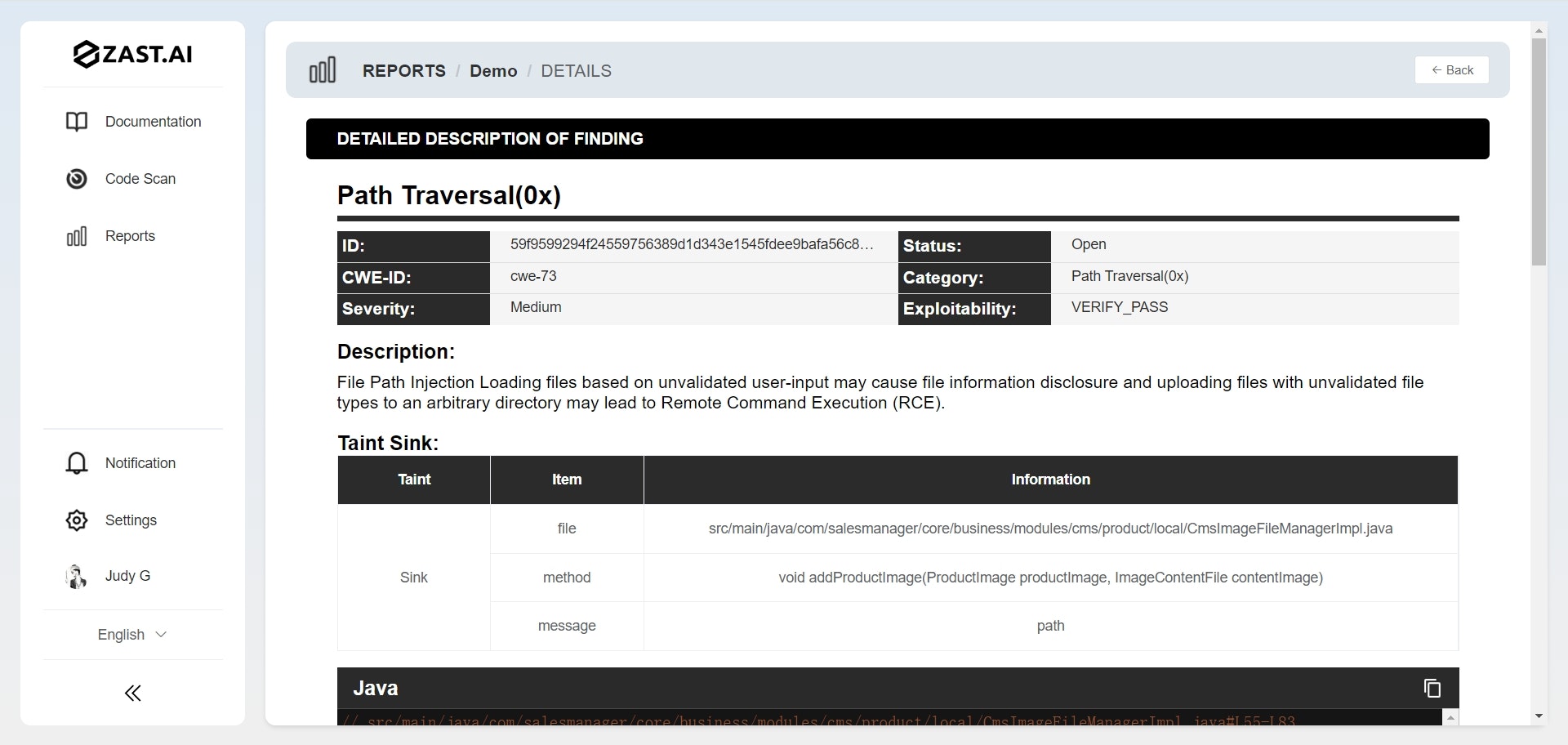Click the Reports bar chart sidebar icon
Viewport: 1568px width, 745px height.
tap(77, 236)
